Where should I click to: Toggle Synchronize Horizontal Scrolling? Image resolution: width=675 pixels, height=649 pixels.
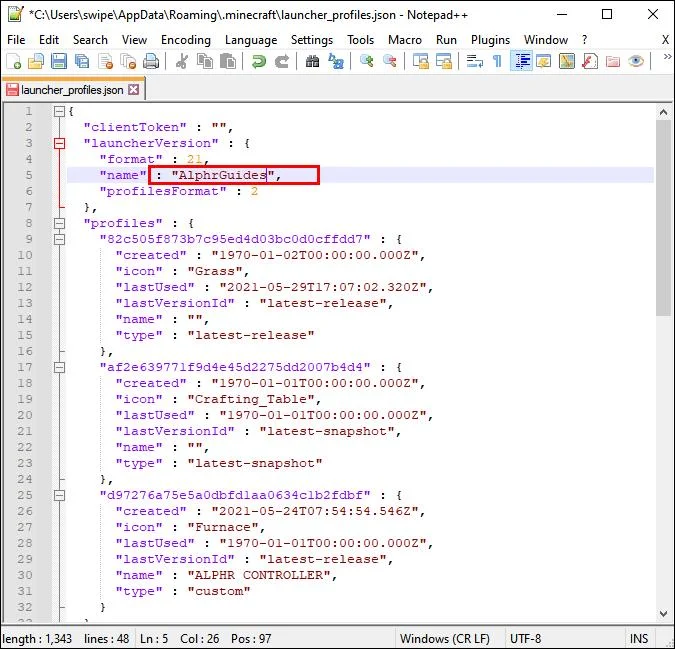(x=443, y=61)
